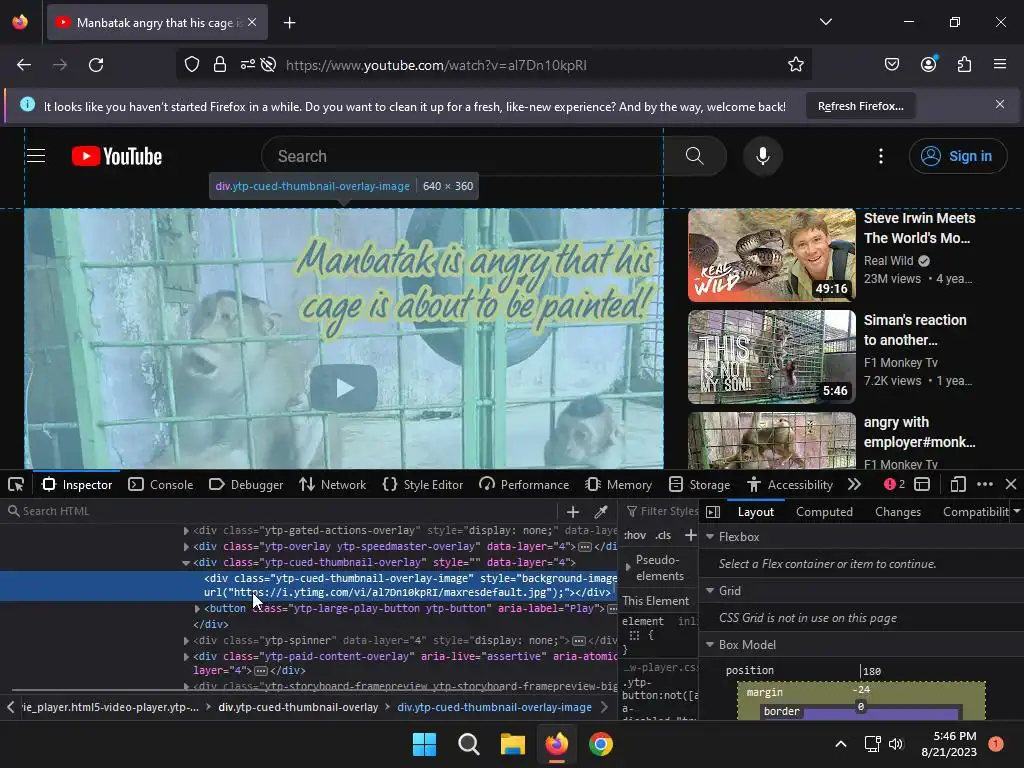Open the 'angry with employer' video title
Image resolution: width=1024 pixels, height=768 pixels.
(x=920, y=432)
